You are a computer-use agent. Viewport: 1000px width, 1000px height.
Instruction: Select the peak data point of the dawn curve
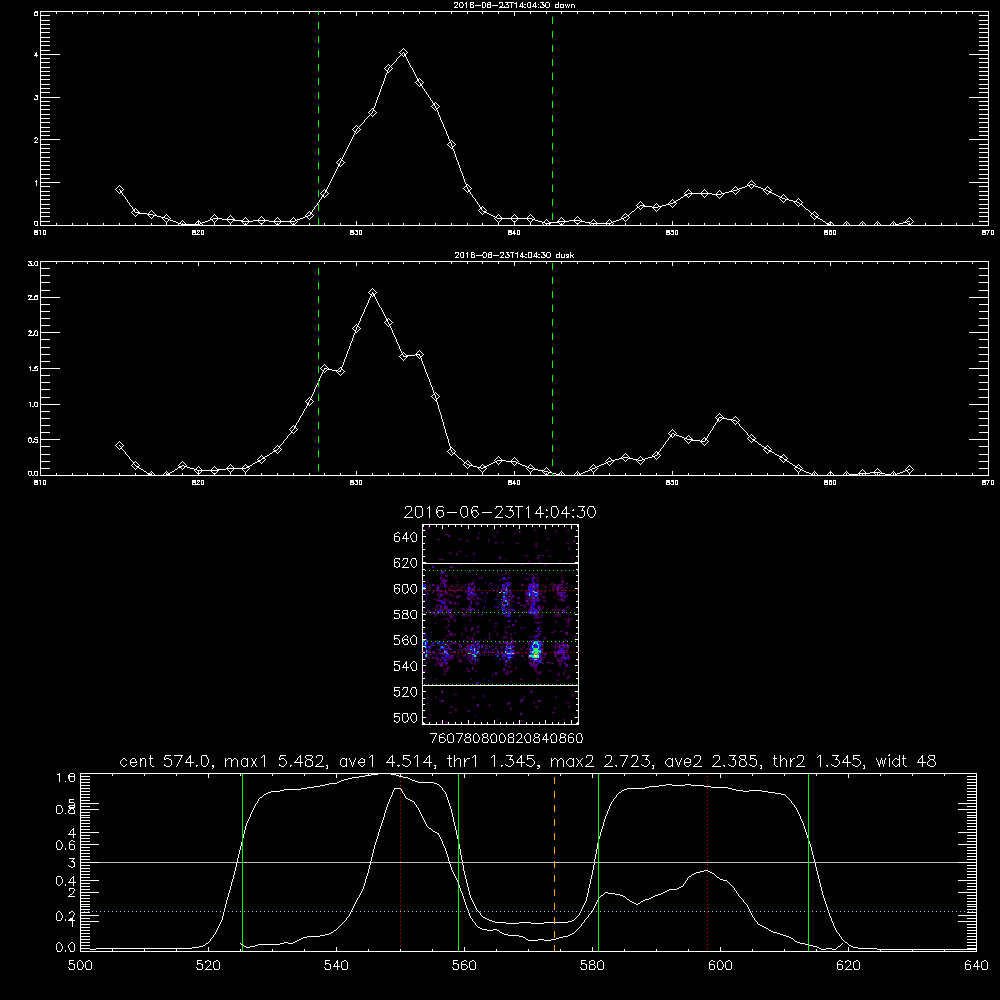[403, 53]
